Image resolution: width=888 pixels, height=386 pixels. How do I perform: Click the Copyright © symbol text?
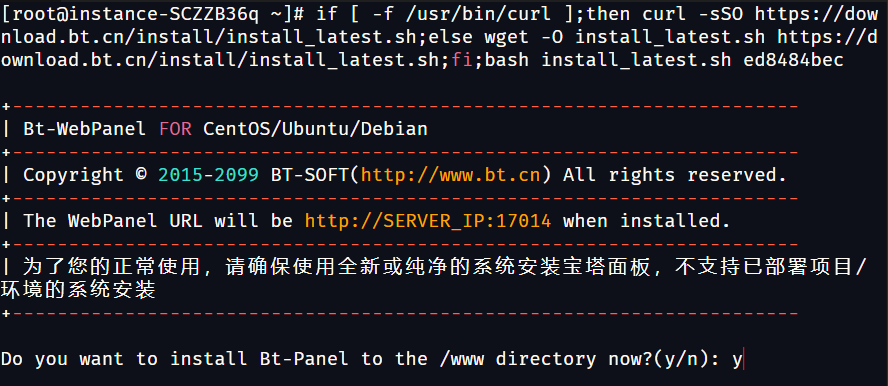pos(85,175)
